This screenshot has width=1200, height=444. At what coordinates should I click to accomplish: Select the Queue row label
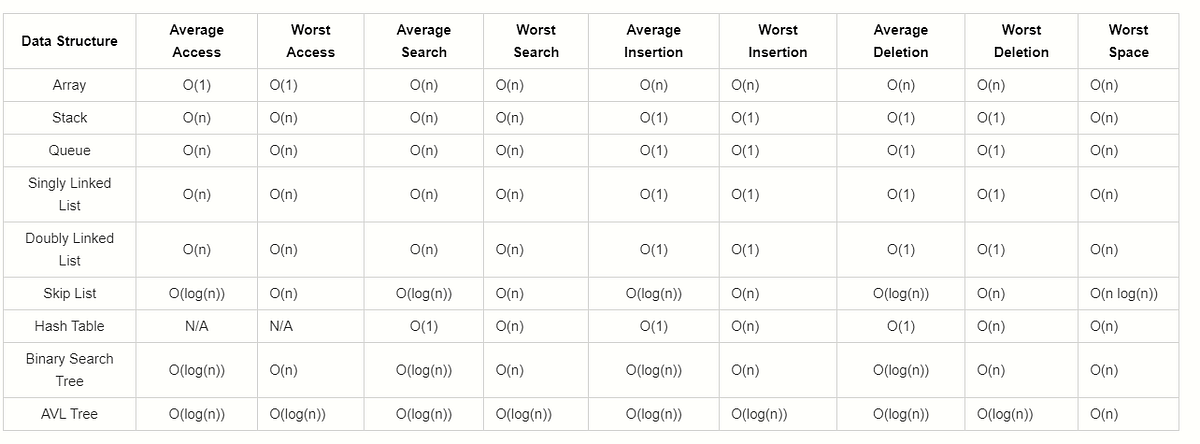coord(70,150)
